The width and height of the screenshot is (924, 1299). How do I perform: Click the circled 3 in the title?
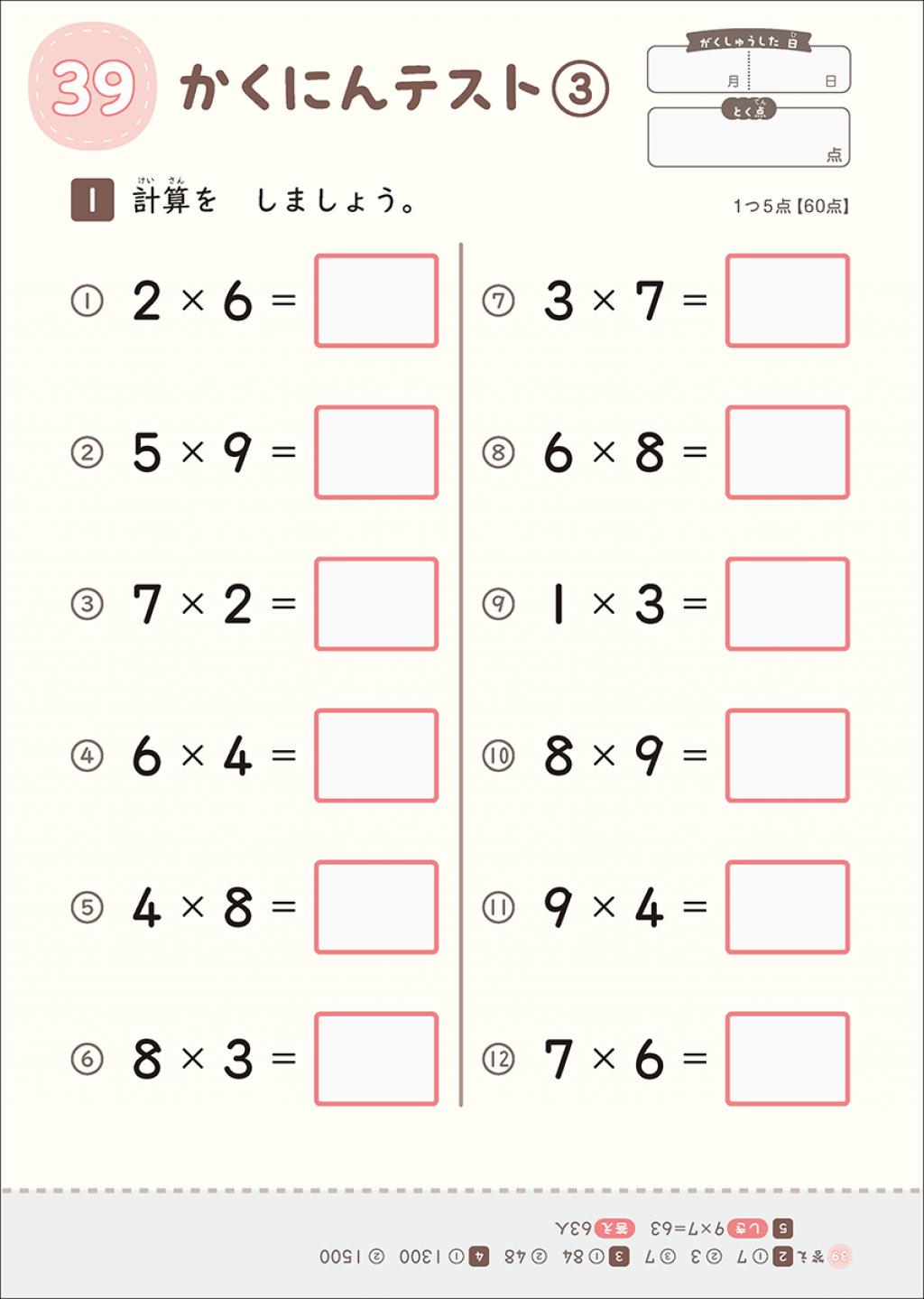click(x=580, y=88)
